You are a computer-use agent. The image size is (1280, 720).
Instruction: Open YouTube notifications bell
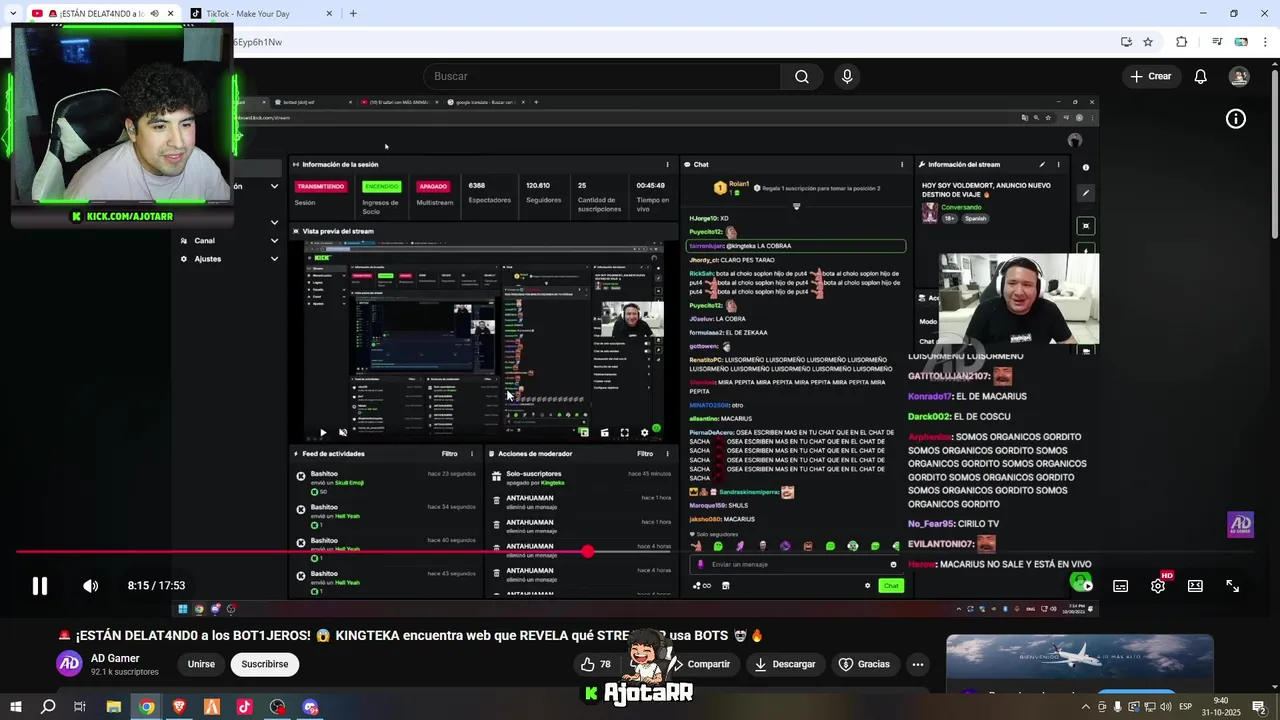(x=1201, y=76)
